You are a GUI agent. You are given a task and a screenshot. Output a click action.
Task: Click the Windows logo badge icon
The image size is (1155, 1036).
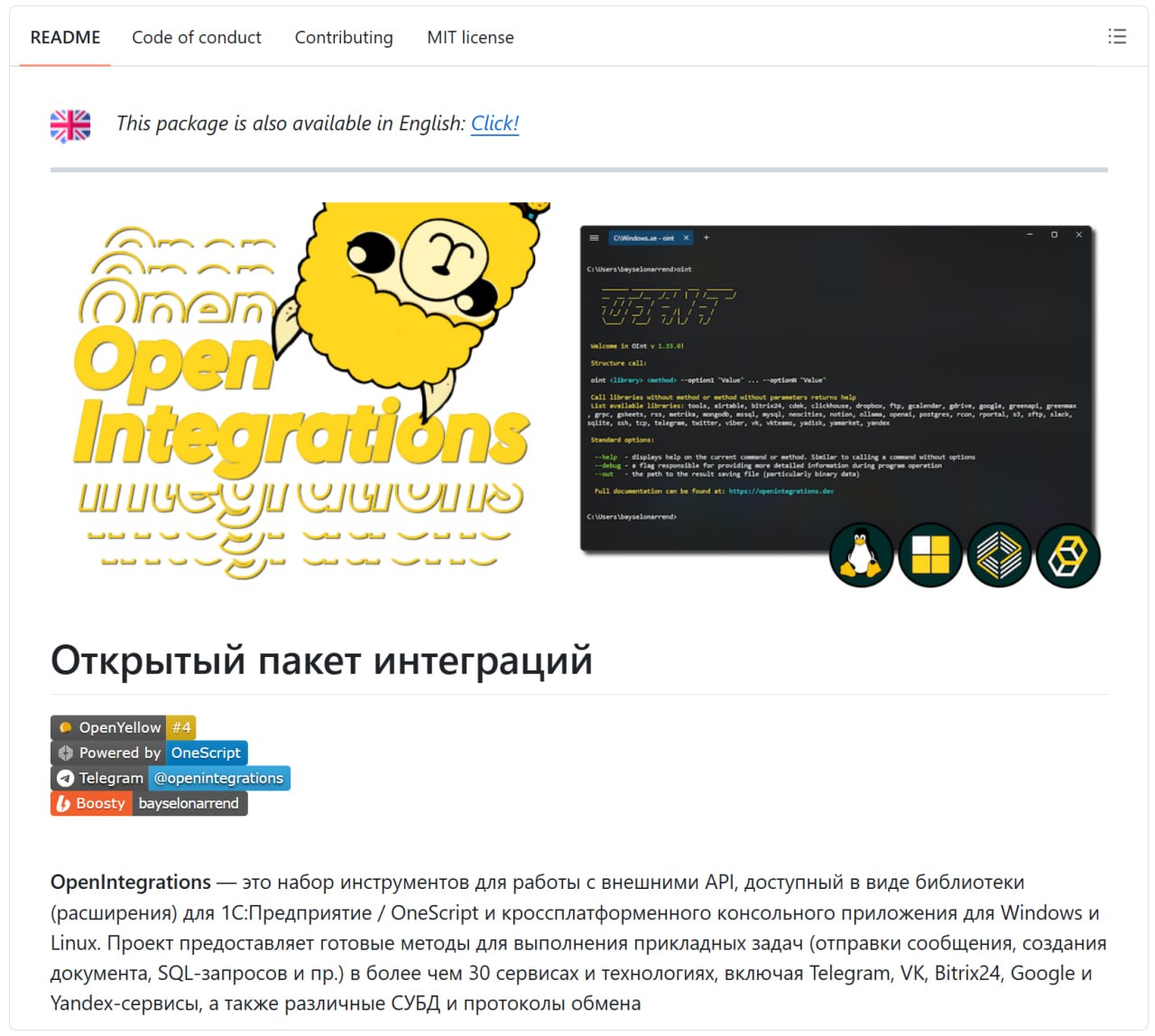tap(930, 555)
